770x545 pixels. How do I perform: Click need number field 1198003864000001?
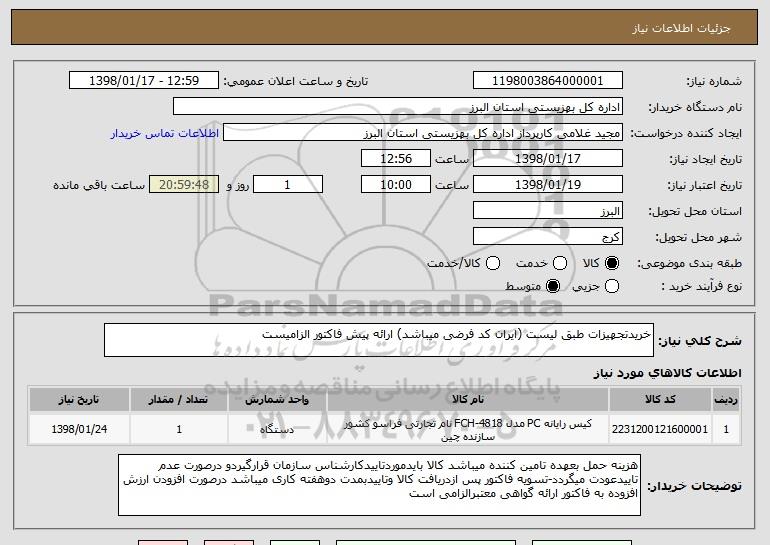(548, 81)
